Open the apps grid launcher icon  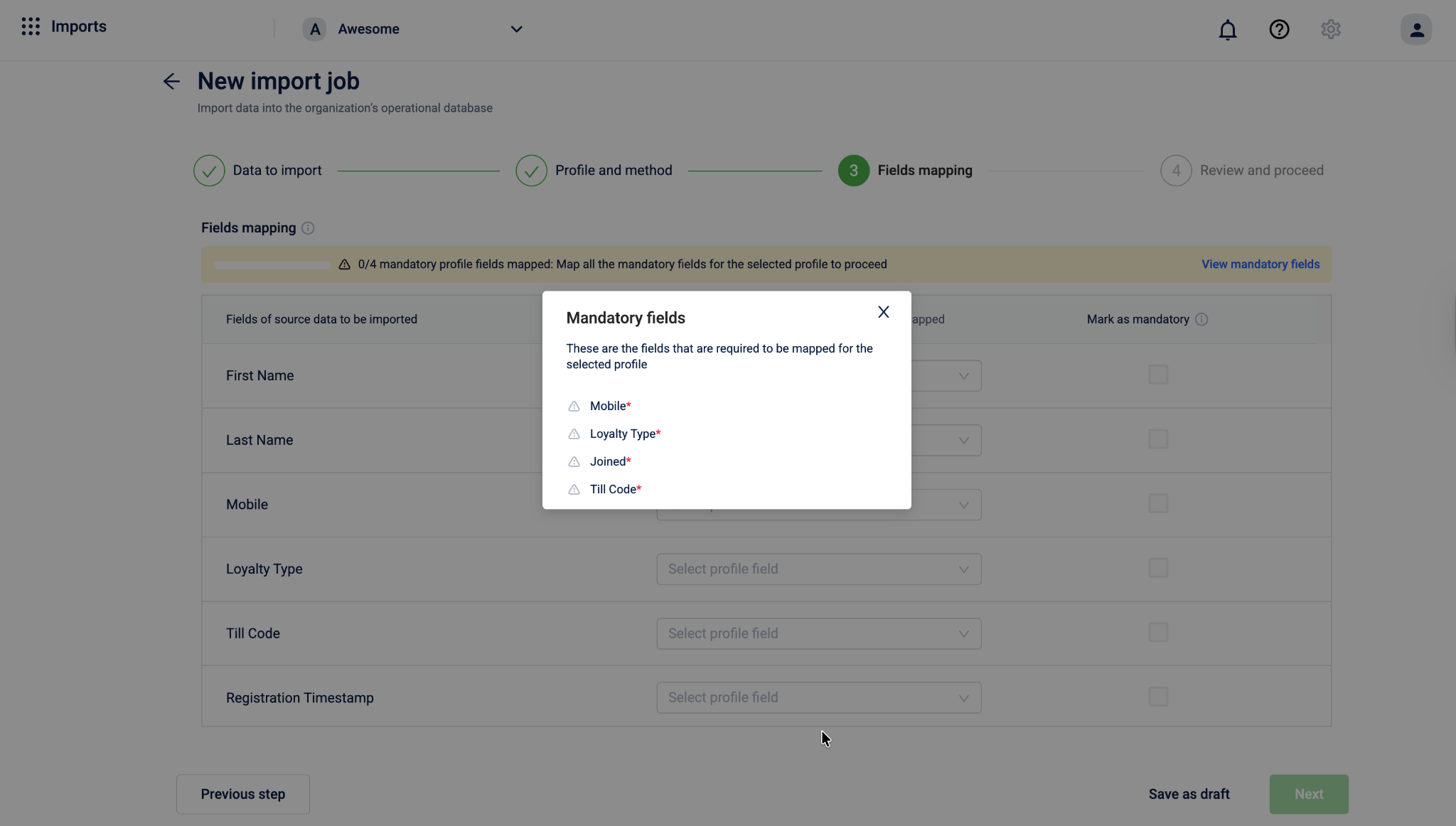point(31,27)
